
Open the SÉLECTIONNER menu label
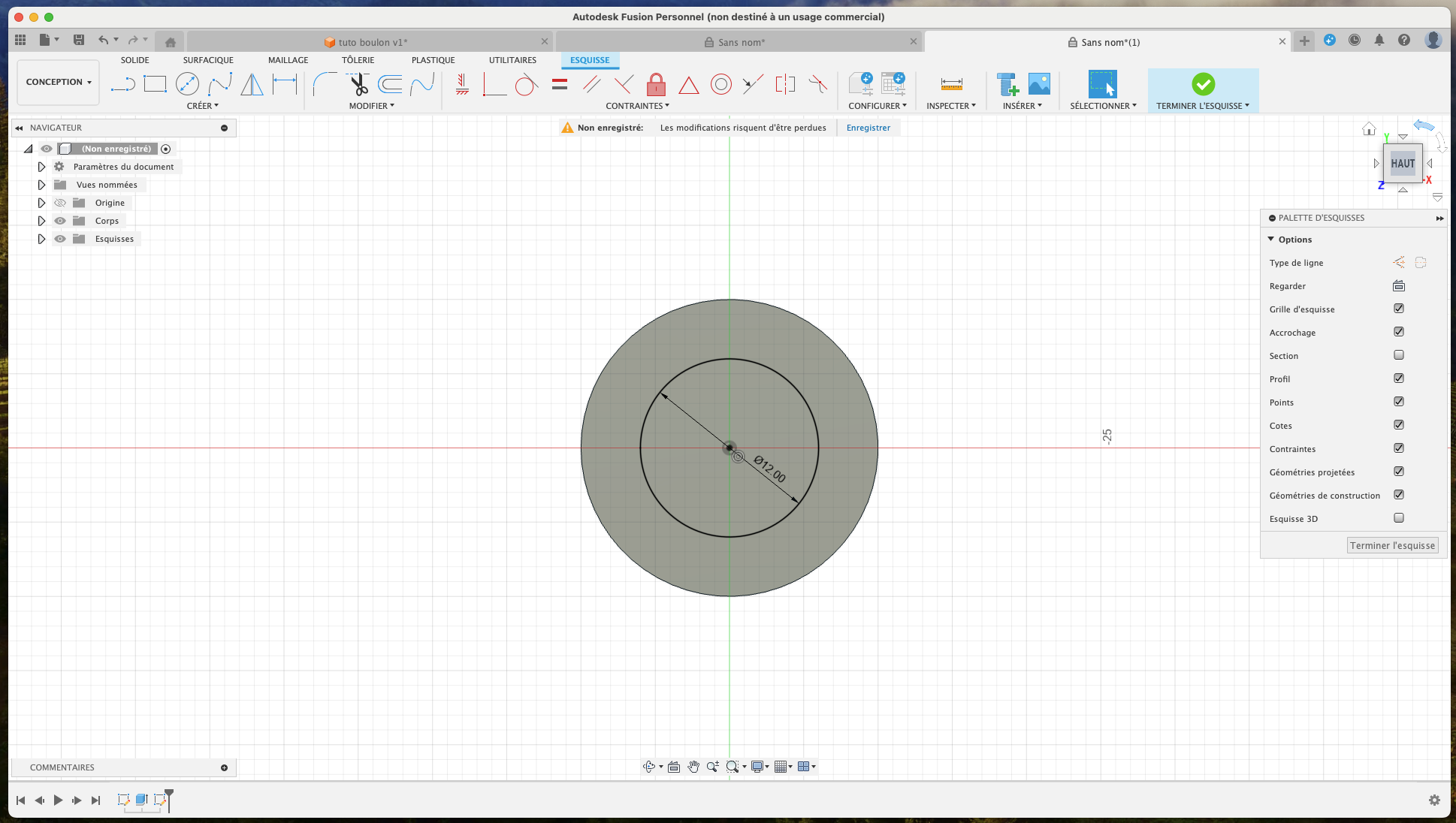point(1103,106)
